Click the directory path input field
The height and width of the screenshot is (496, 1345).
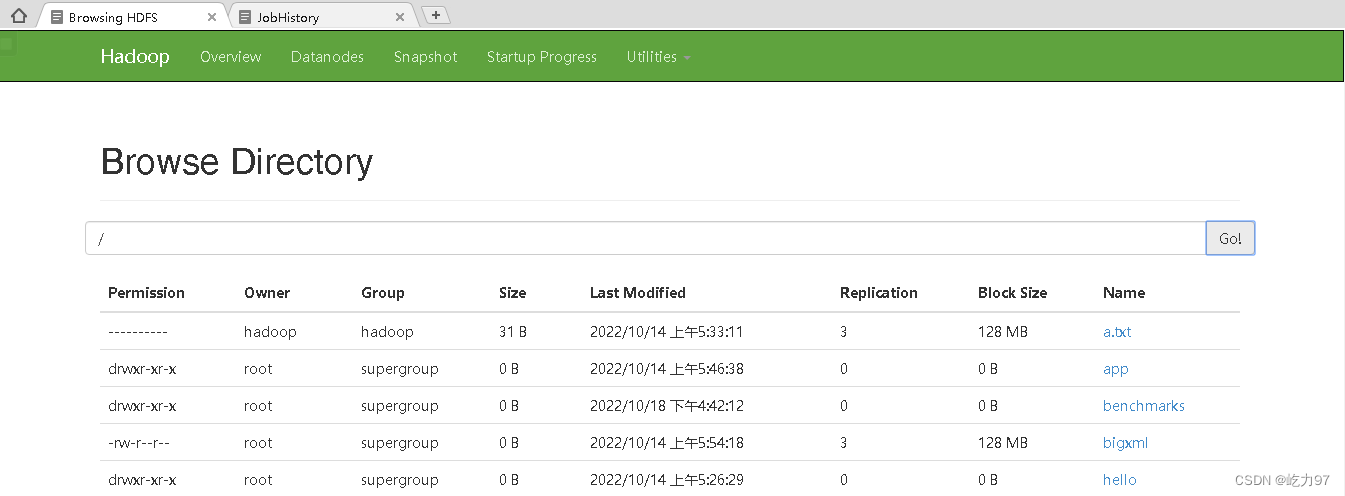point(645,238)
